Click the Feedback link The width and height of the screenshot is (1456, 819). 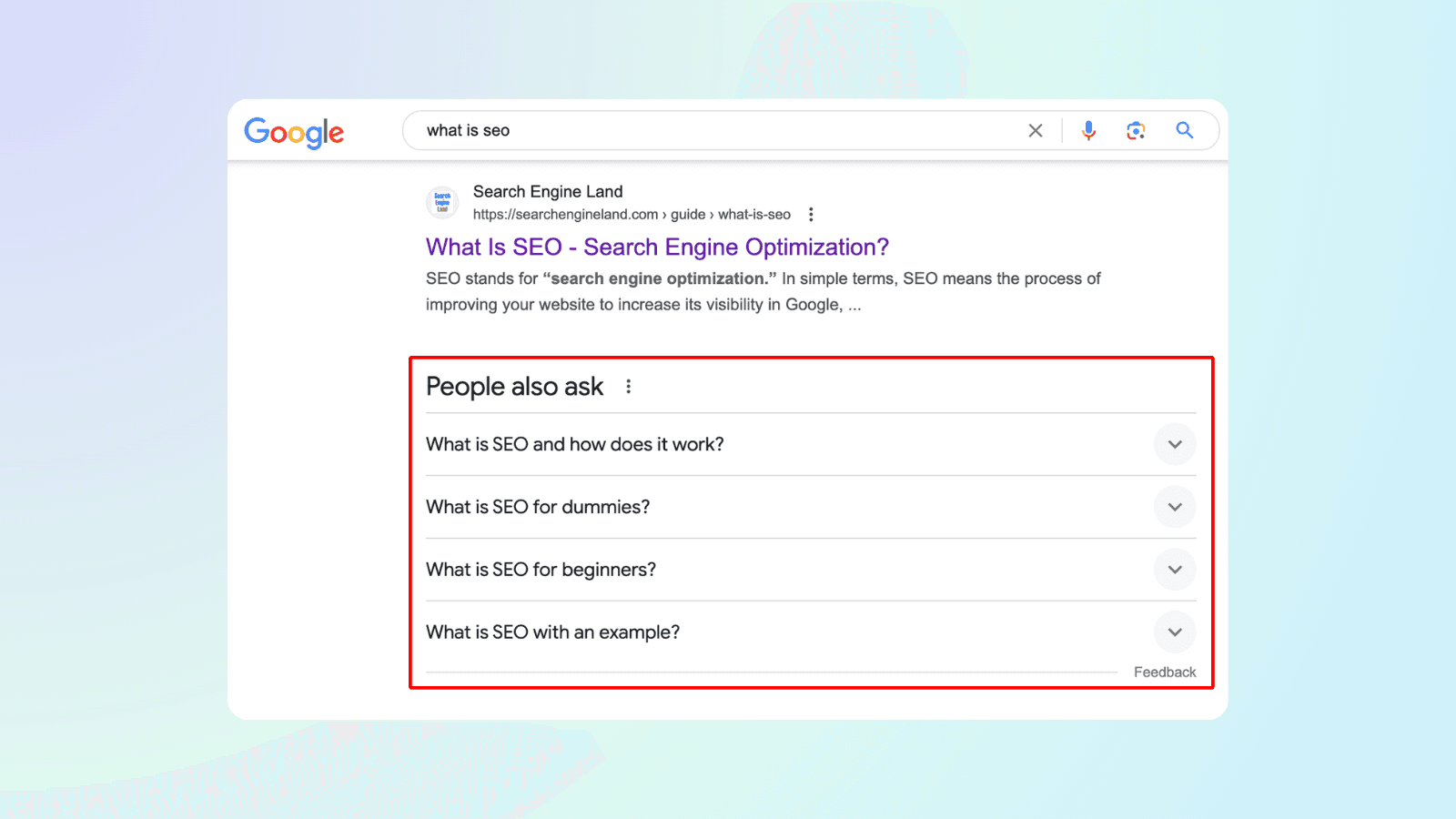point(1165,672)
